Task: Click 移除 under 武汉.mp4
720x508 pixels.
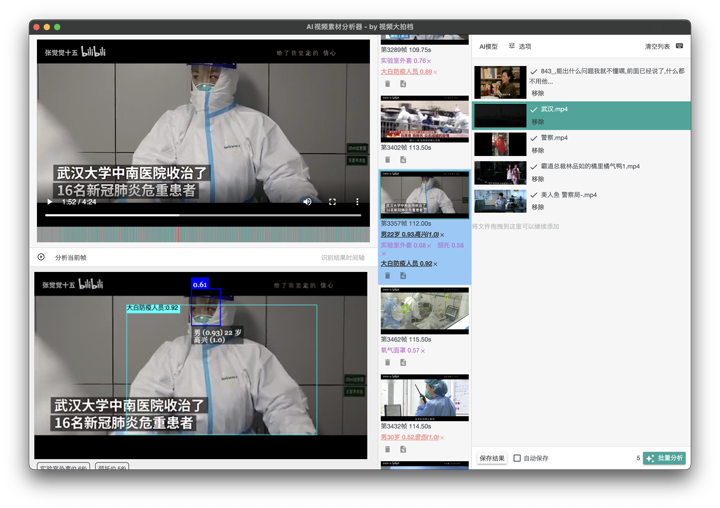Action: coord(538,122)
